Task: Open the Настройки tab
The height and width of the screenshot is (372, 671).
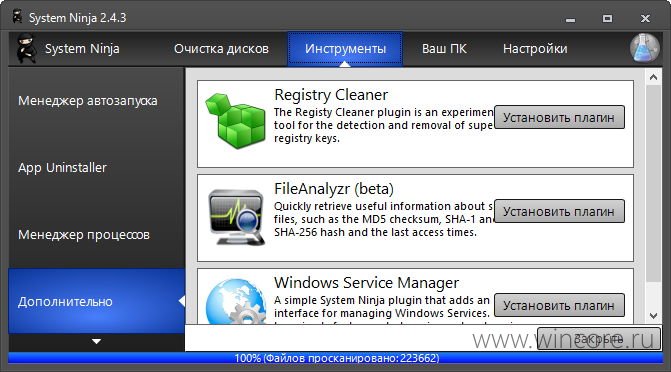Action: 535,49
